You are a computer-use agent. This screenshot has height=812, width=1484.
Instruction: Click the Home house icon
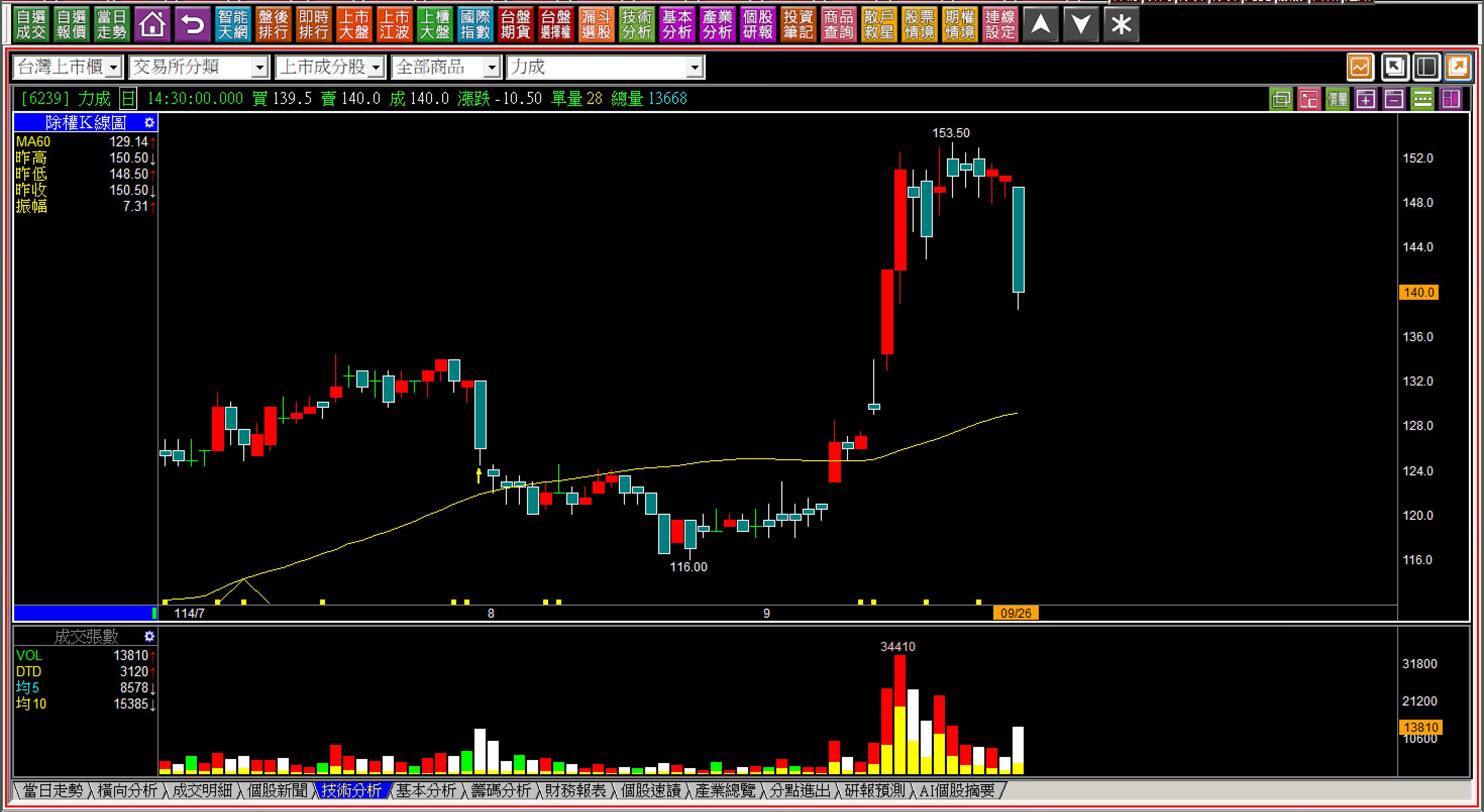pos(152,25)
